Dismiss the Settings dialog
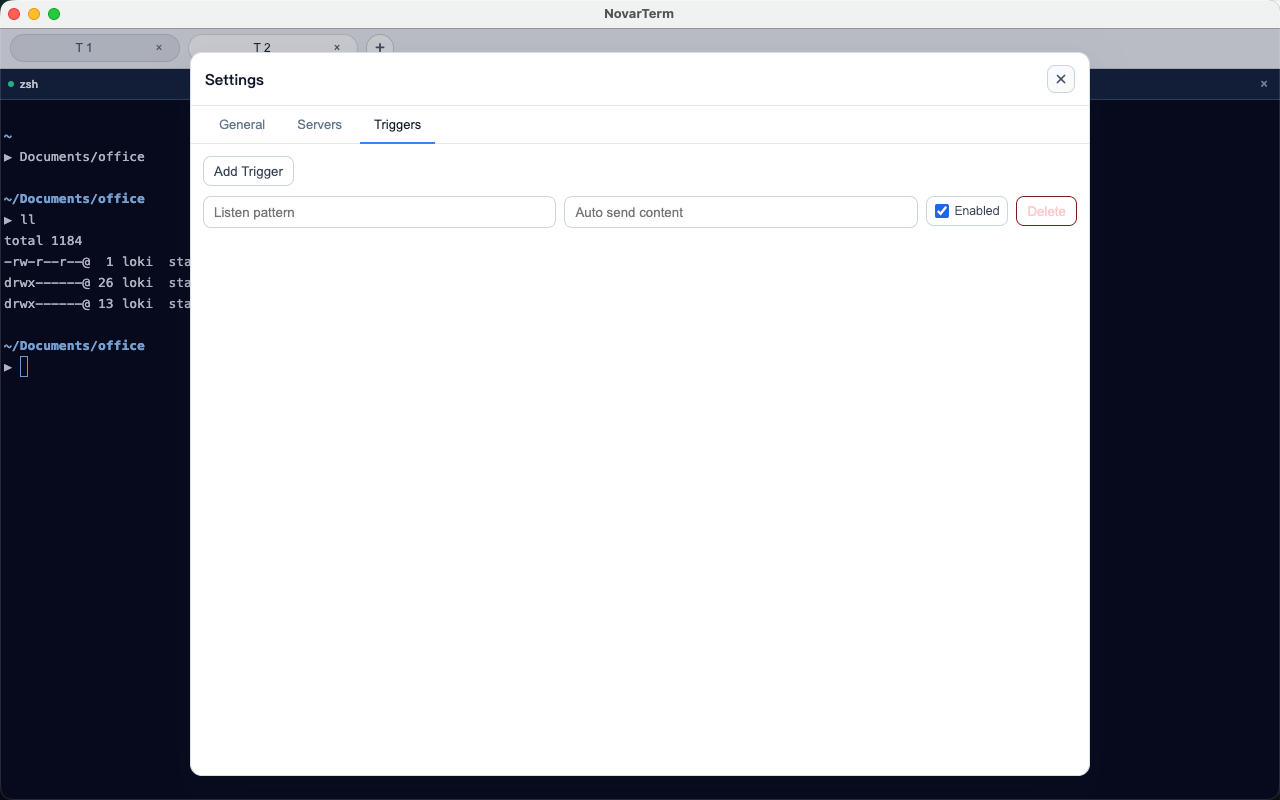Image resolution: width=1280 pixels, height=800 pixels. 1060,78
